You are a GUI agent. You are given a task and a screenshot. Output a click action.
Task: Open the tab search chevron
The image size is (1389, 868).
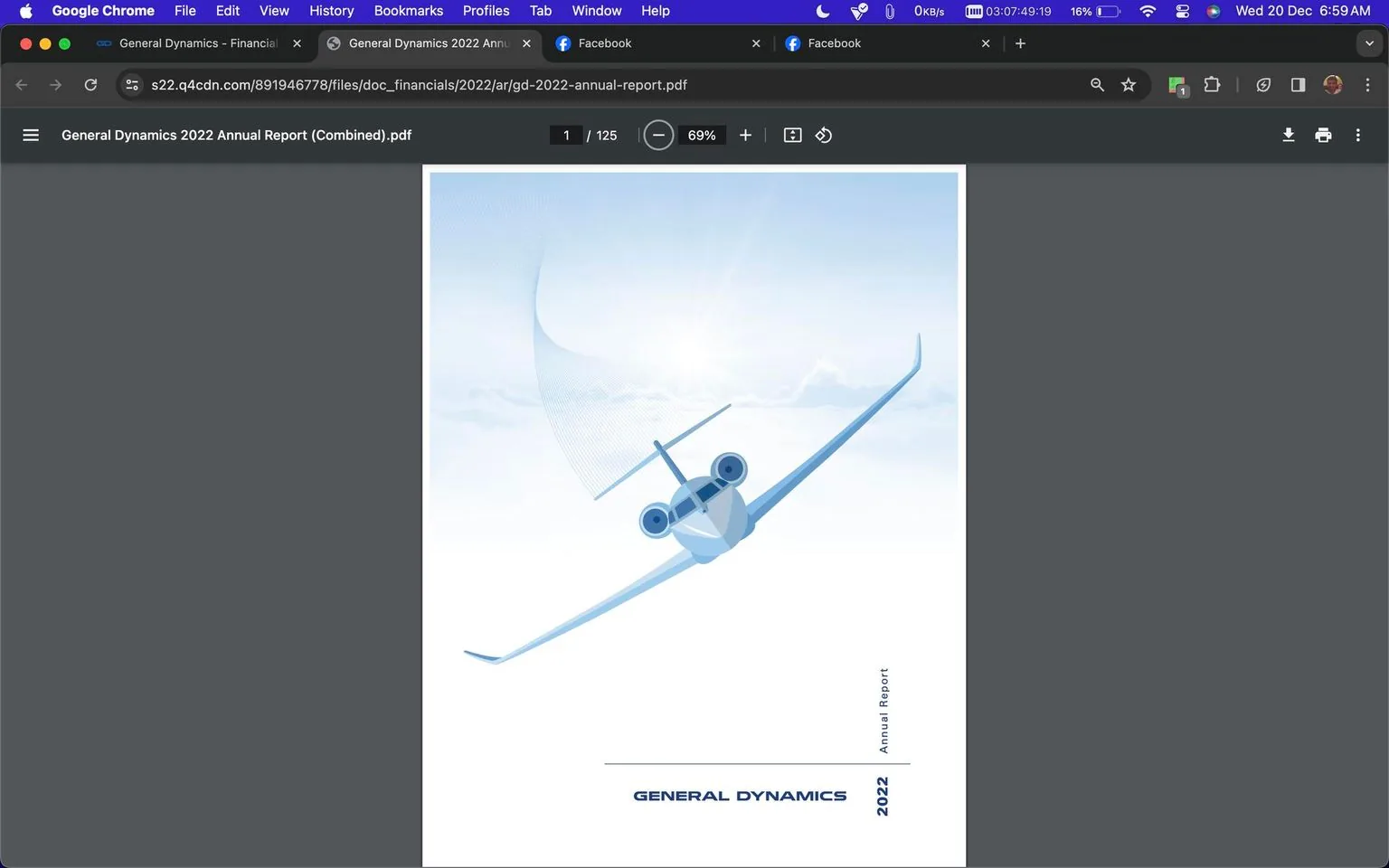tap(1369, 42)
